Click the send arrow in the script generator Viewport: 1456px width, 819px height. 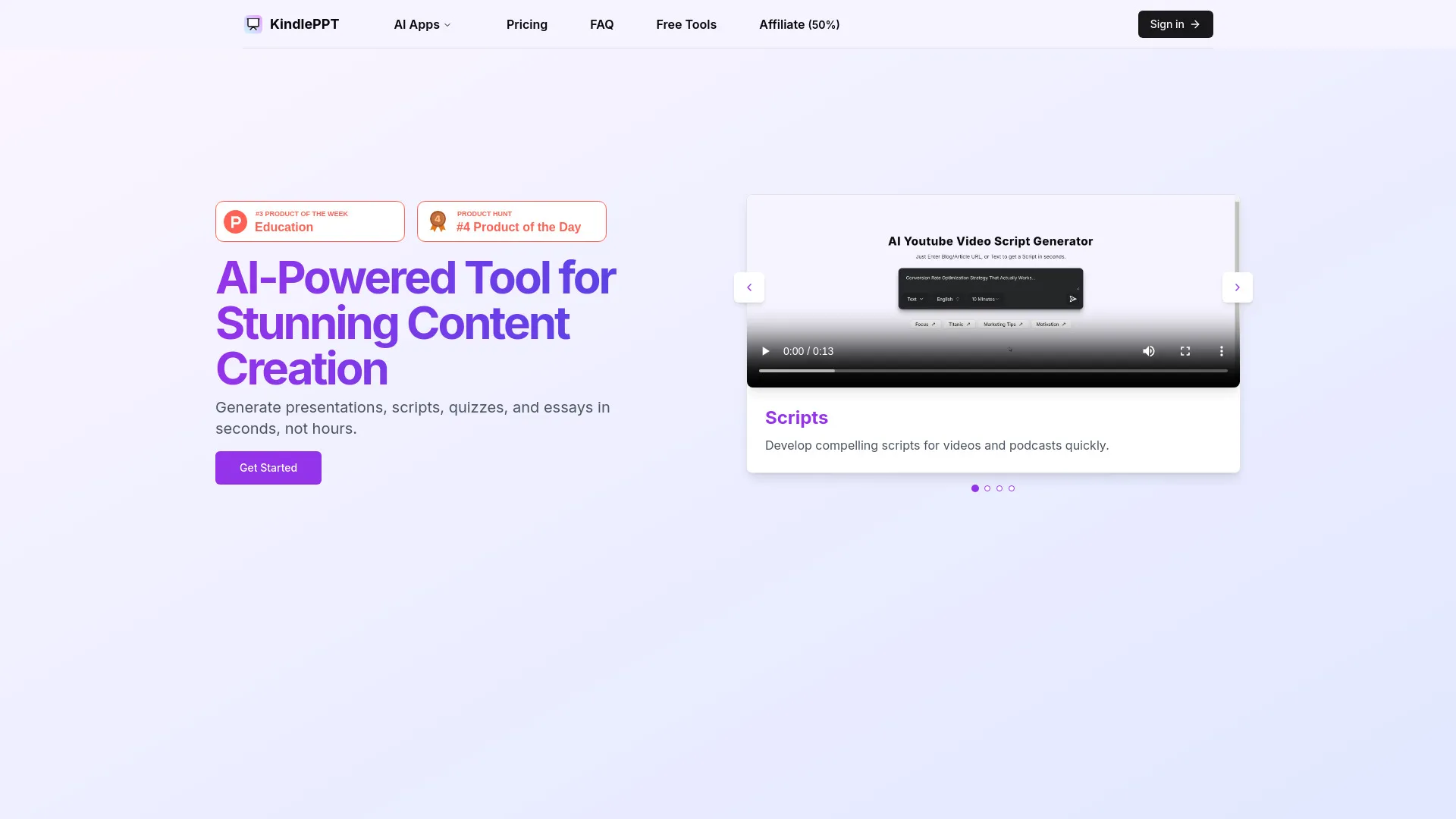(x=1073, y=299)
